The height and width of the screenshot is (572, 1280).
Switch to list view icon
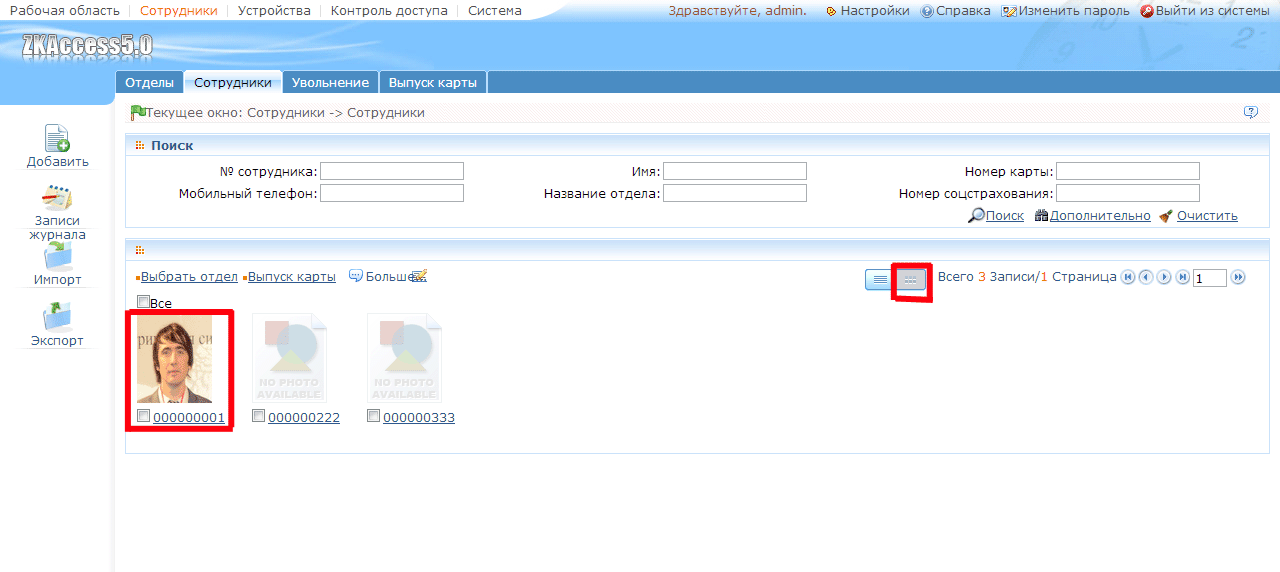[880, 280]
